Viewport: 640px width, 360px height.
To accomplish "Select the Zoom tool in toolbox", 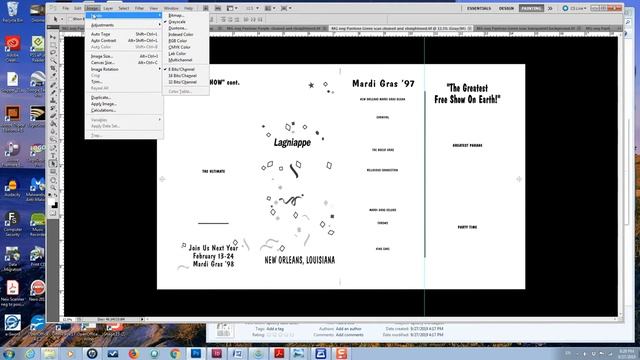I will (53, 188).
